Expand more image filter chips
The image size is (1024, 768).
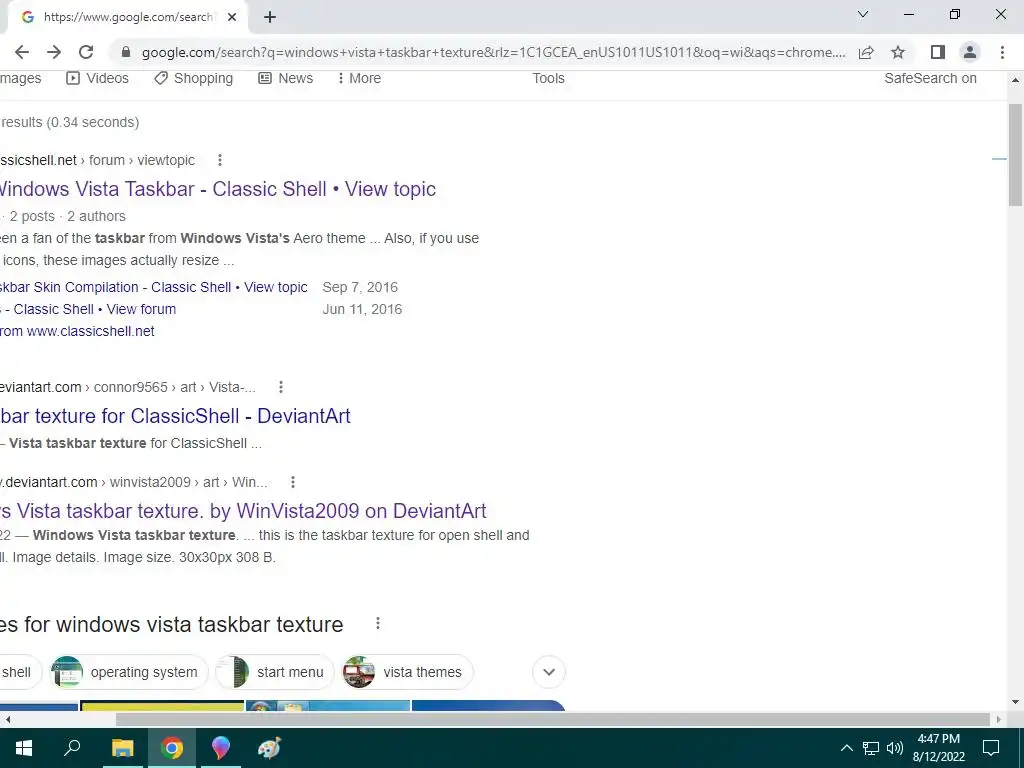[x=549, y=672]
